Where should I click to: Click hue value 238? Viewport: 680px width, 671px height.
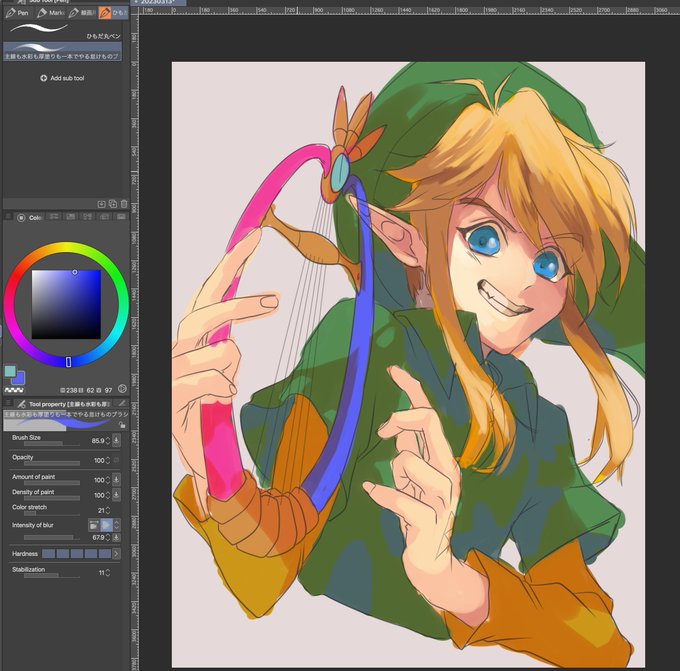pyautogui.click(x=72, y=390)
